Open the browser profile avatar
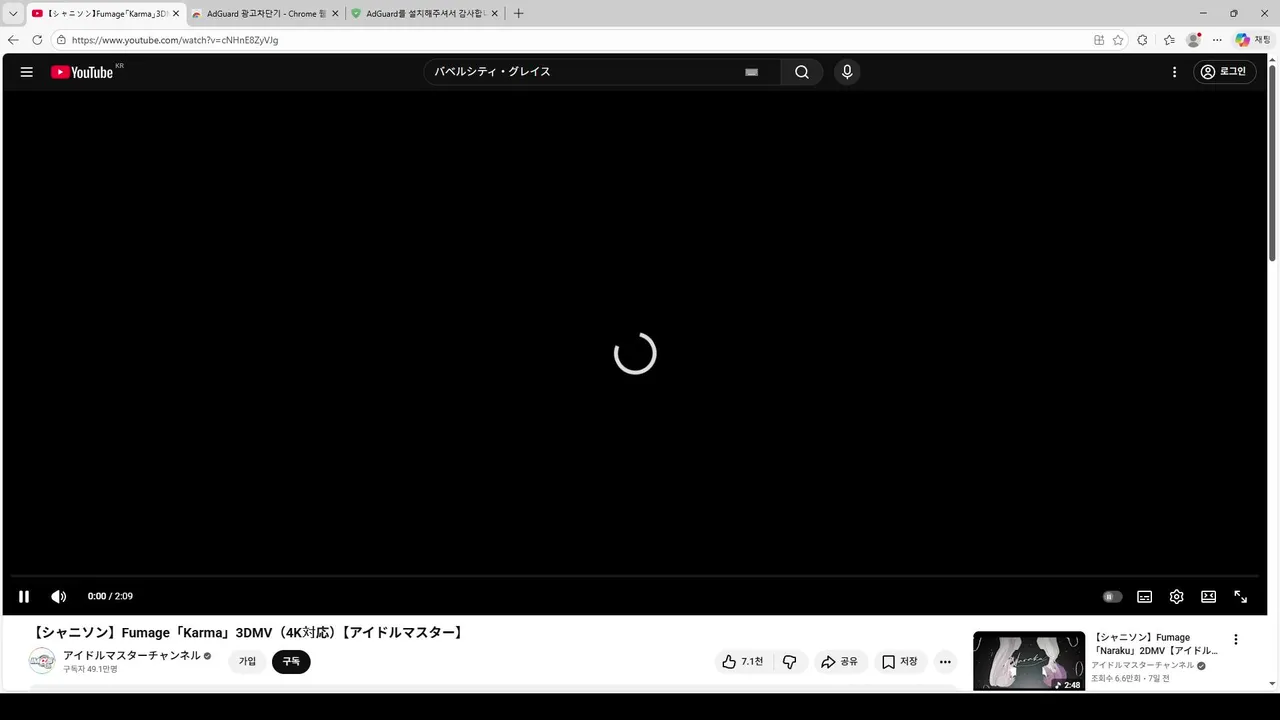The width and height of the screenshot is (1280, 720). [x=1193, y=40]
